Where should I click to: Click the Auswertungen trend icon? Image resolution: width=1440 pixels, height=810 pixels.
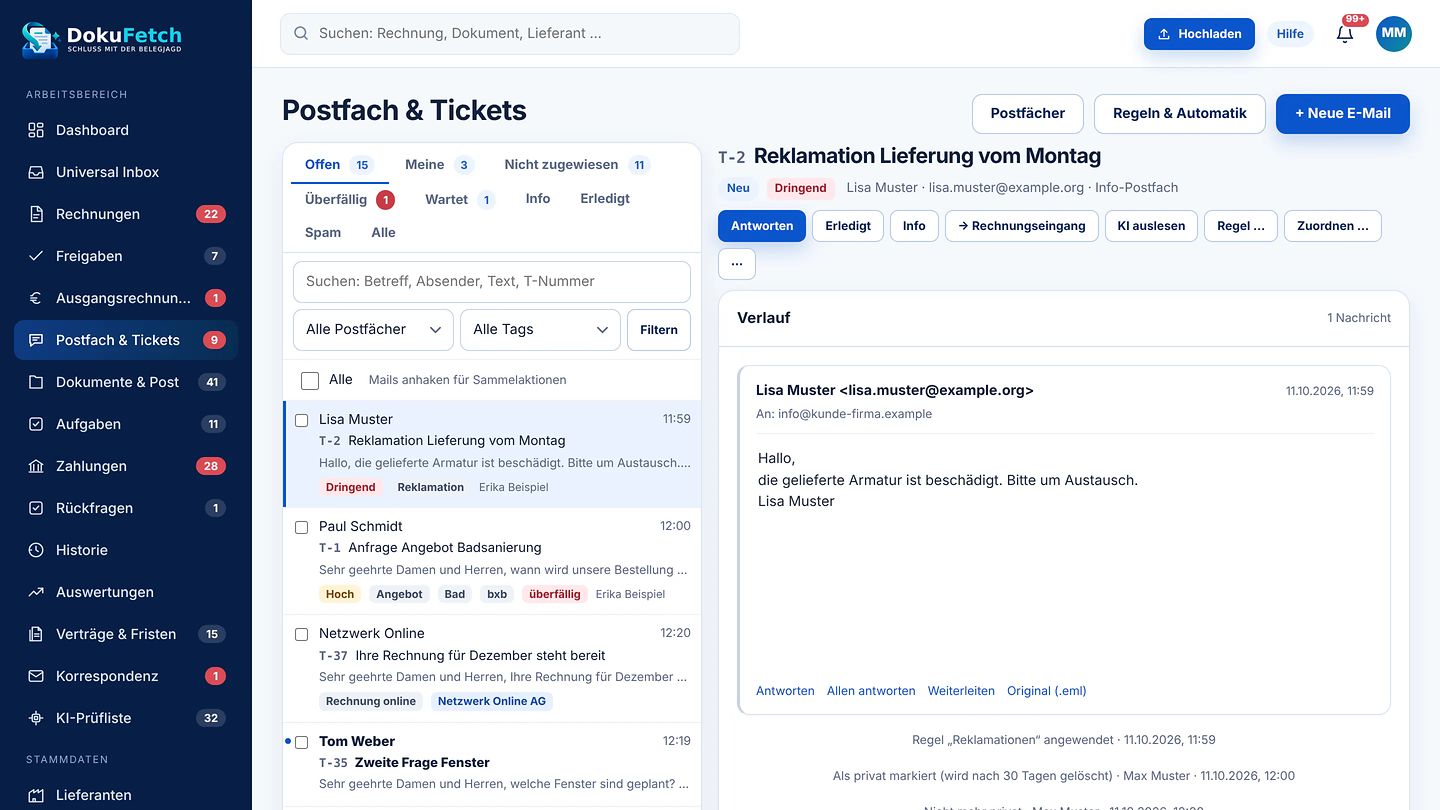point(36,592)
